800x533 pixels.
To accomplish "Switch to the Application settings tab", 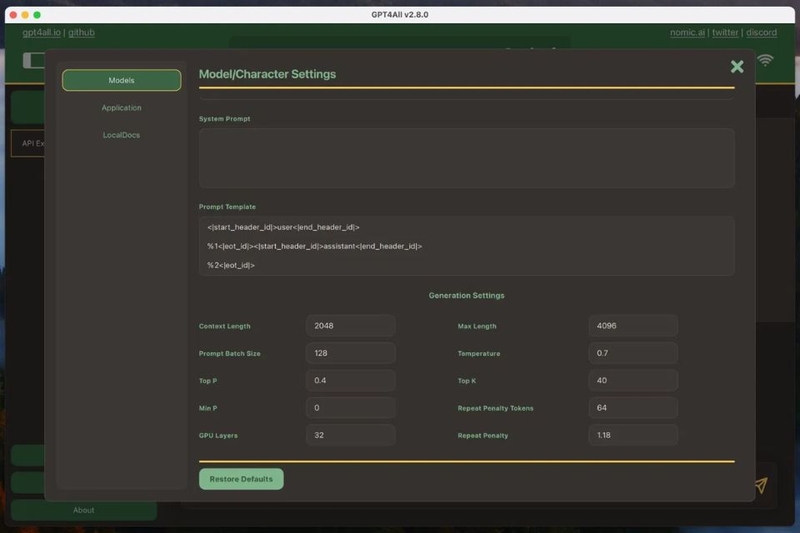I will [121, 108].
